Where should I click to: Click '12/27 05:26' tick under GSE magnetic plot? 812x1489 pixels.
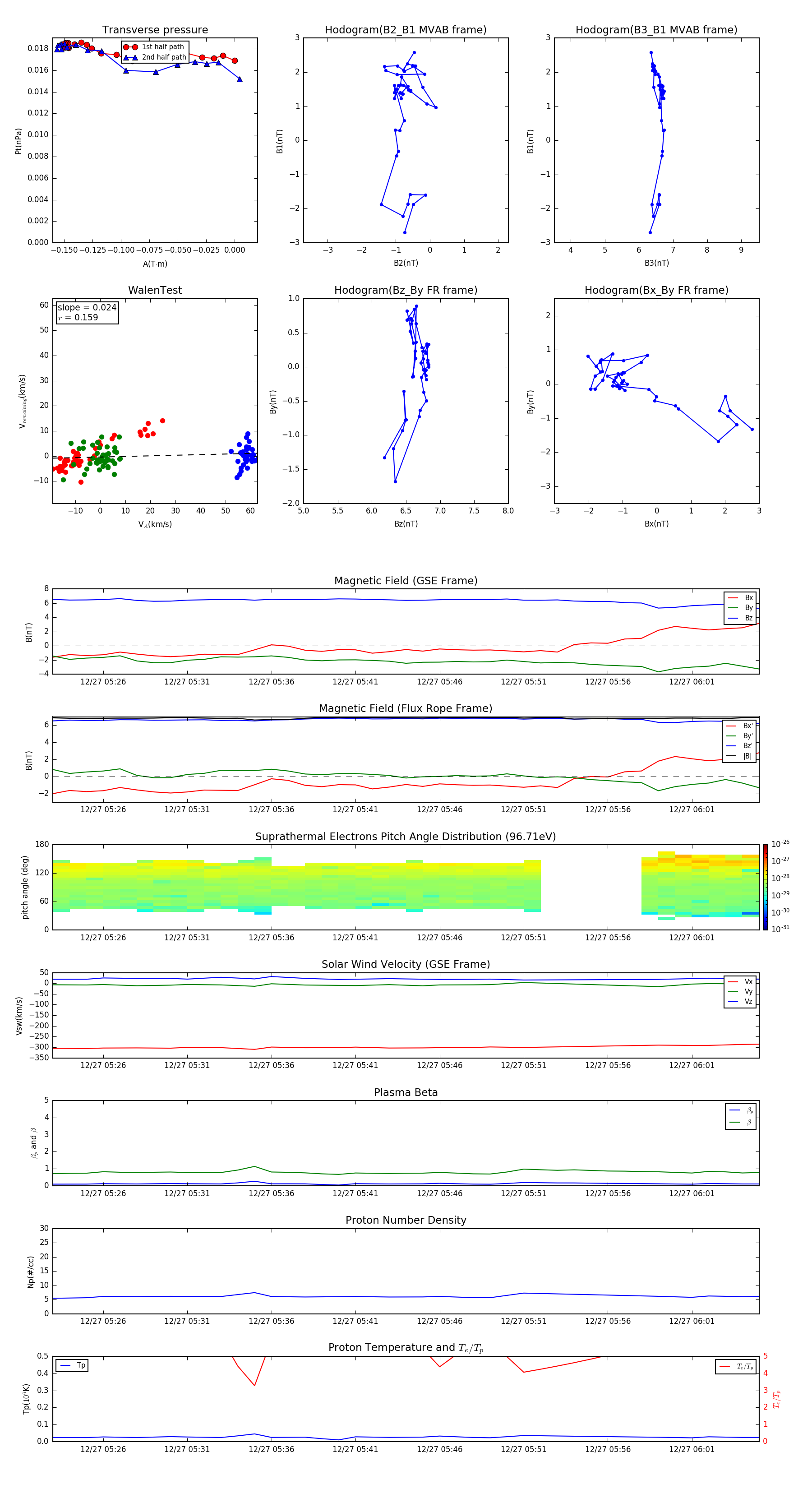tap(103, 682)
